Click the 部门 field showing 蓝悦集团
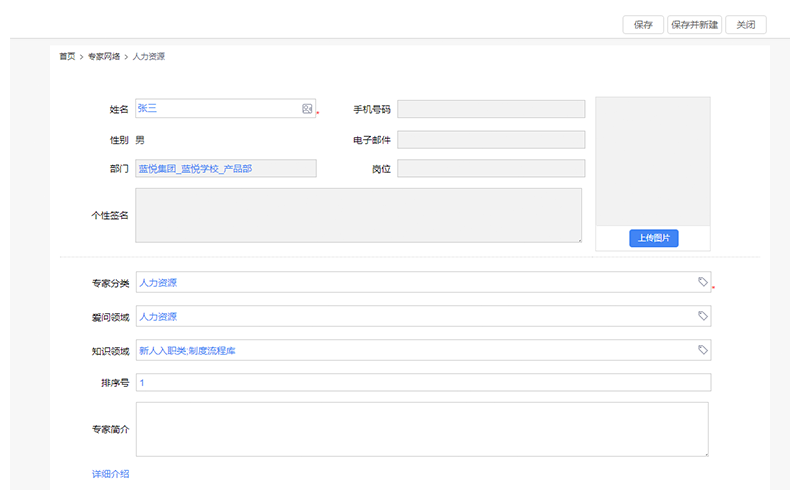This screenshot has height=500, width=800. 226,169
